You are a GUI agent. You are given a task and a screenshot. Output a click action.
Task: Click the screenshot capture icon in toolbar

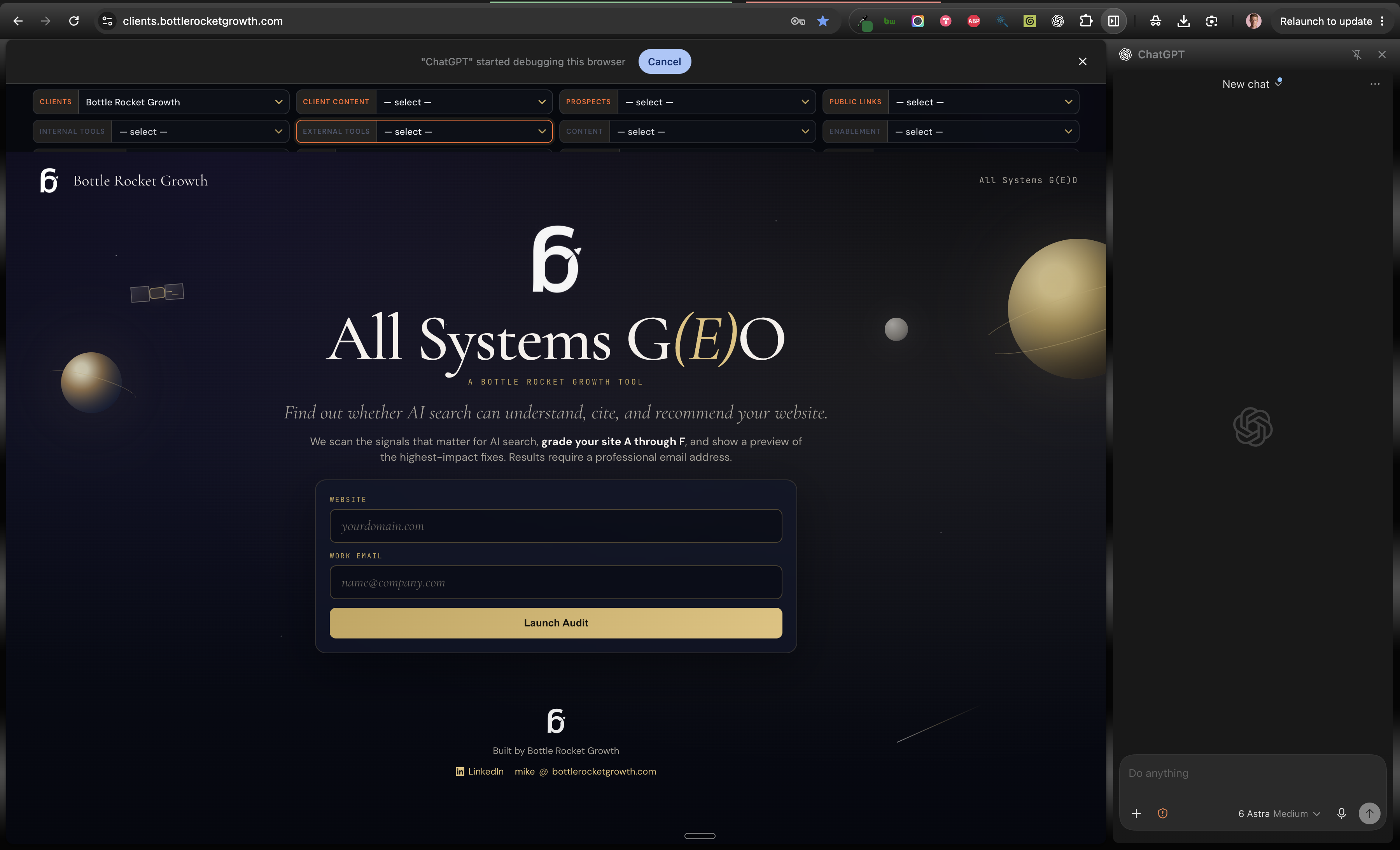coord(1211,21)
